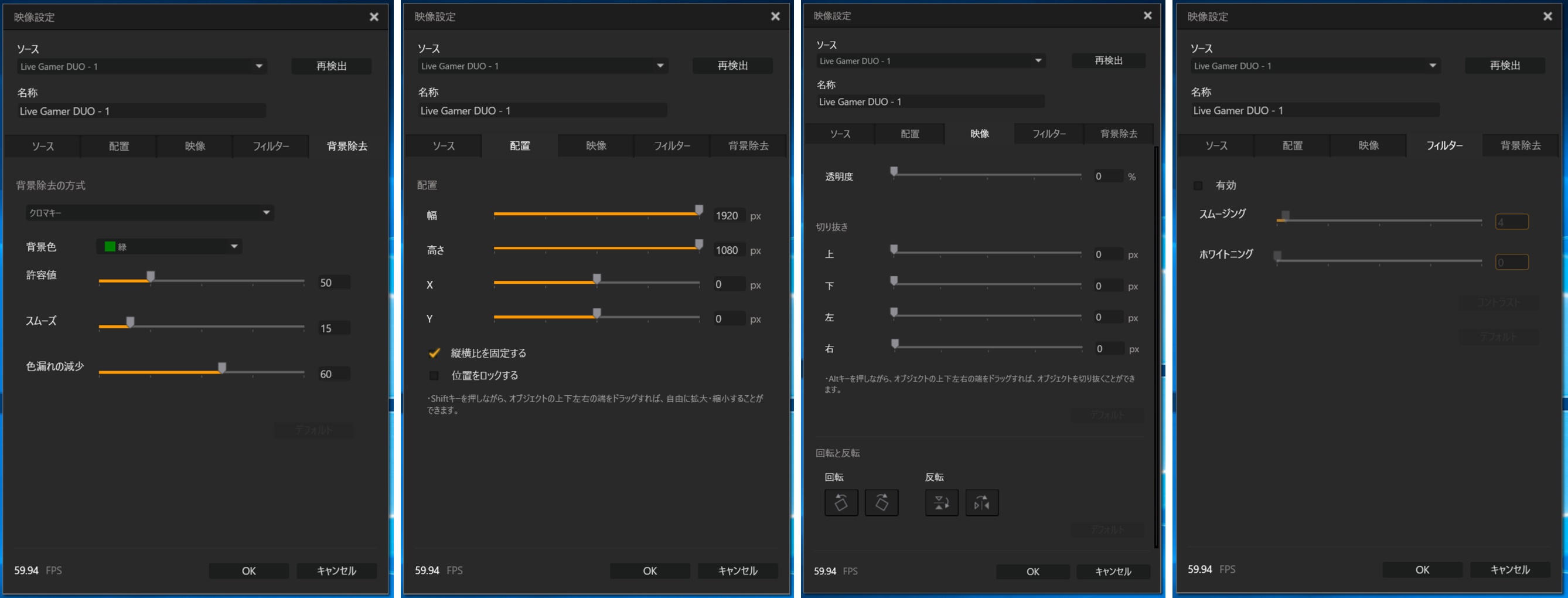Screen dimensions: 1568x598
Task: Click the 色漏れの減少 spill reduction slider handle
Action: (222, 368)
